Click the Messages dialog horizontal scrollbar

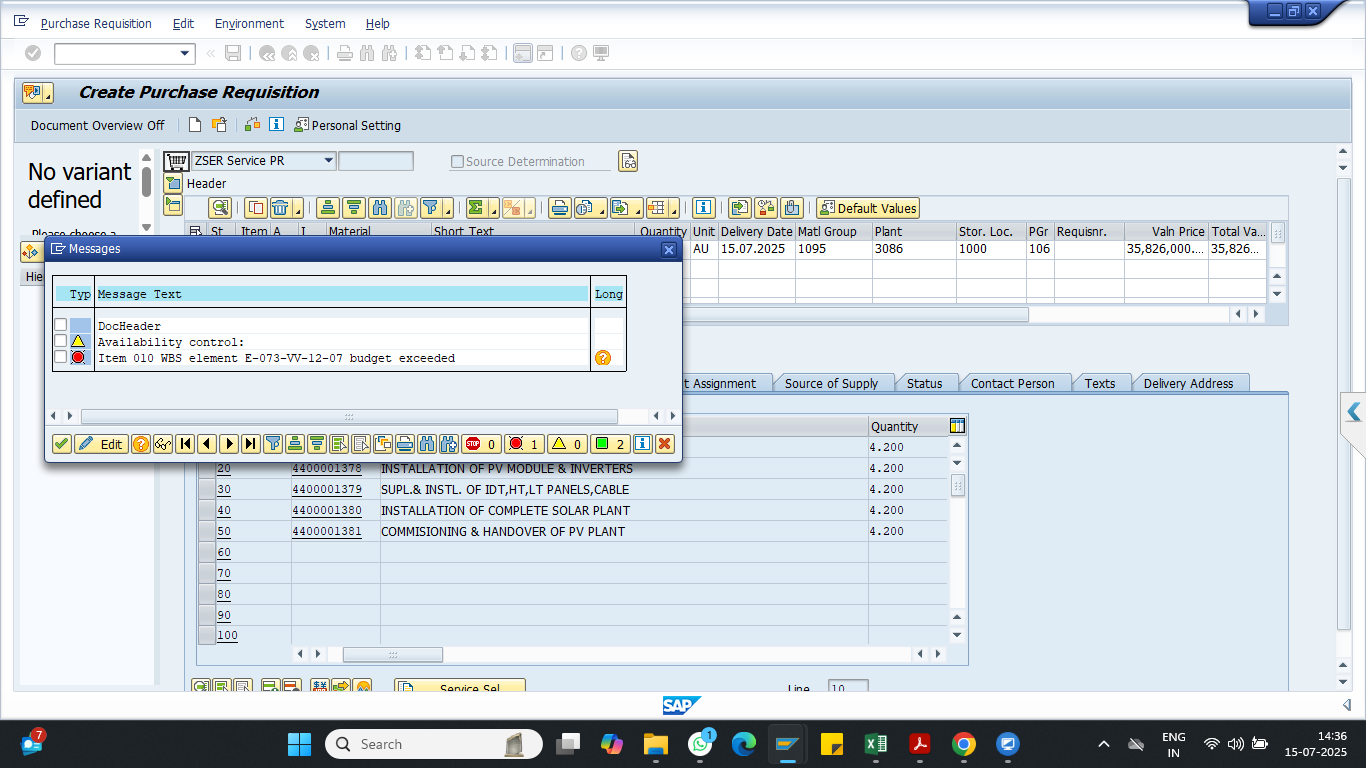[348, 416]
